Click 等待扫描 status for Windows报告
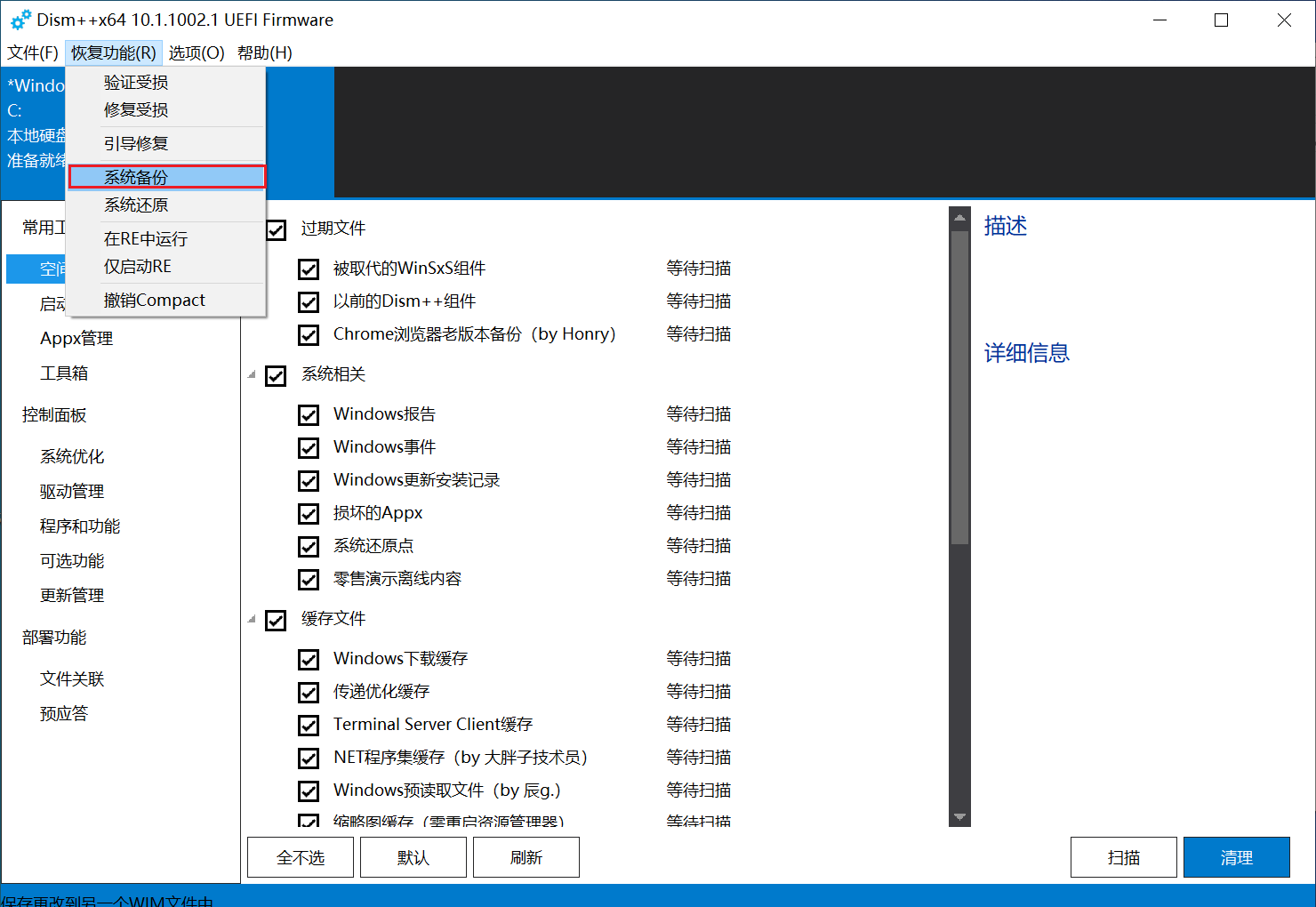1316x907 pixels. click(699, 413)
